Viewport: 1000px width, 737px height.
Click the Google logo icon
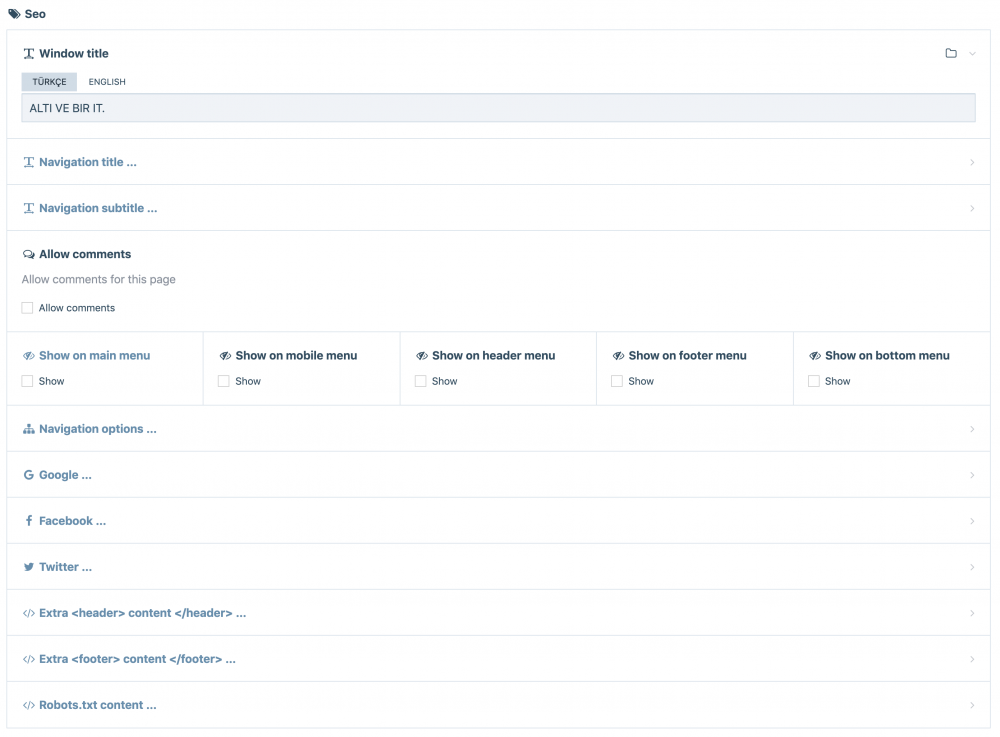click(28, 475)
